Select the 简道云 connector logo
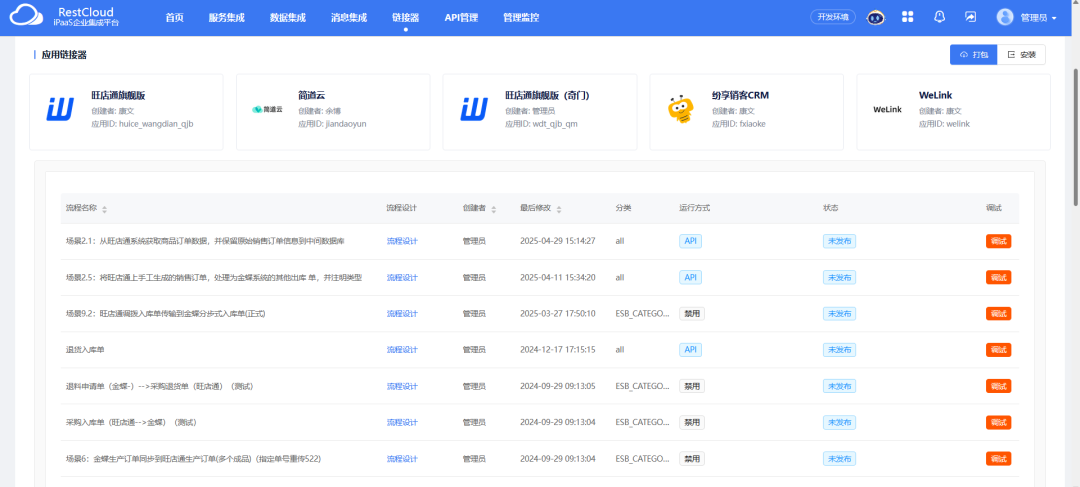 (x=267, y=109)
